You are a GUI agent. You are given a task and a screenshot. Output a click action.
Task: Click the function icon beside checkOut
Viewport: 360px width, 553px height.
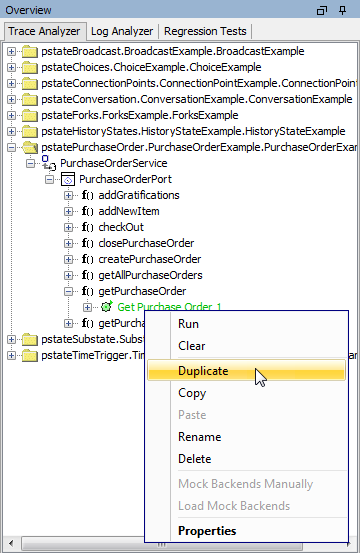[x=87, y=227]
